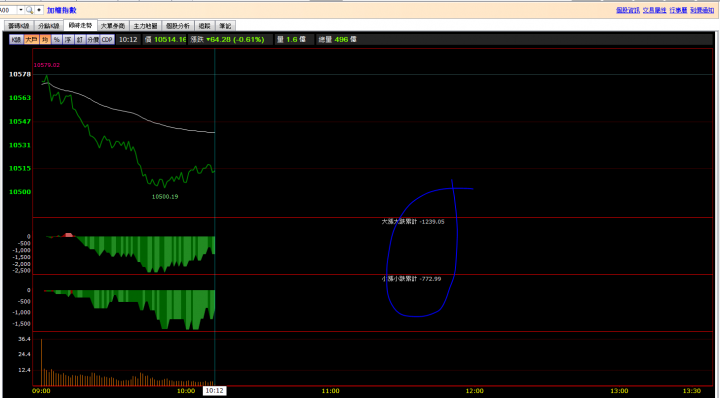Open the 到價通知 price alert link
This screenshot has height=398, width=720.
point(702,10)
